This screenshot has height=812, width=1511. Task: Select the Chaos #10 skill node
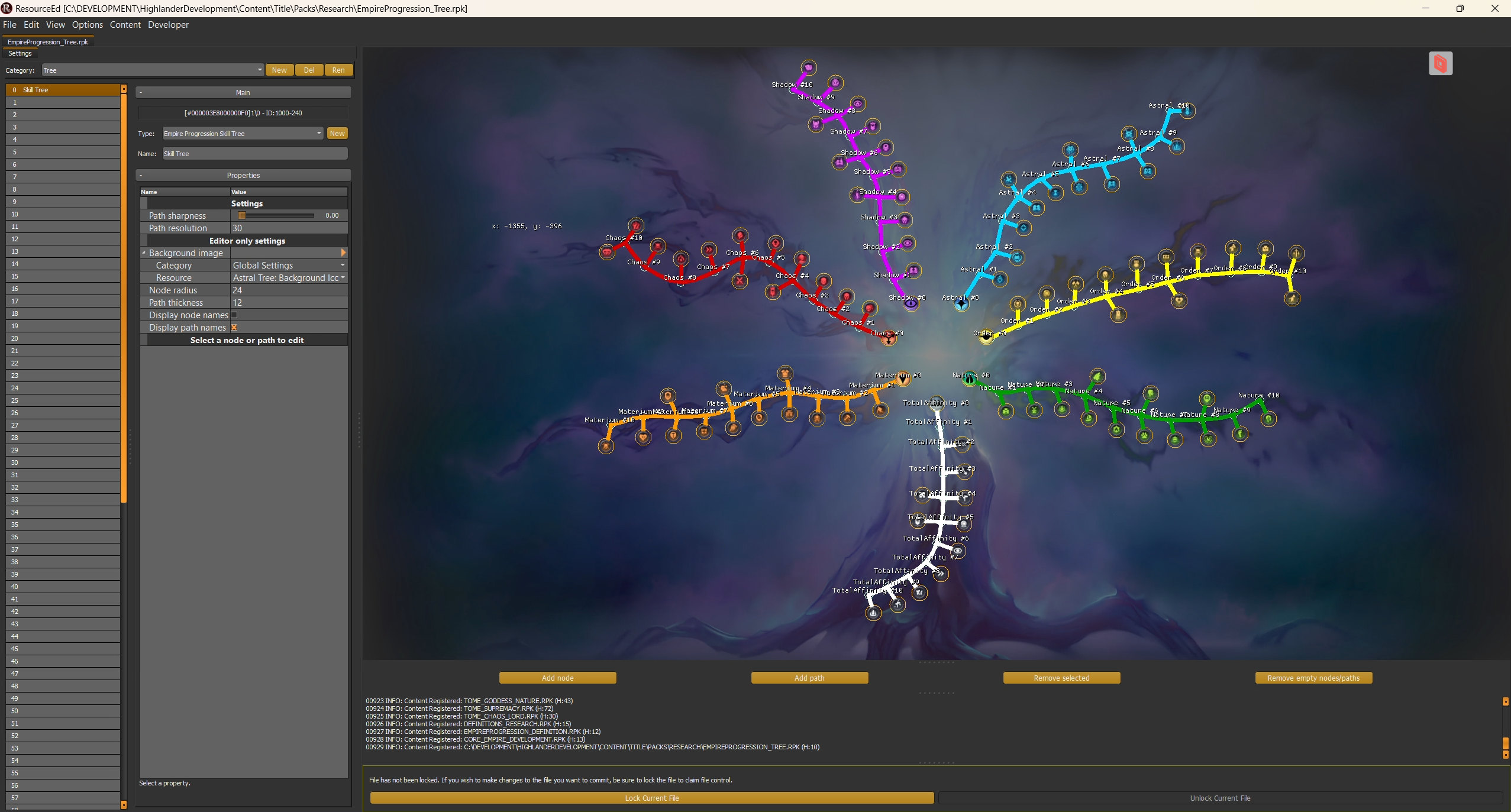(x=635, y=225)
